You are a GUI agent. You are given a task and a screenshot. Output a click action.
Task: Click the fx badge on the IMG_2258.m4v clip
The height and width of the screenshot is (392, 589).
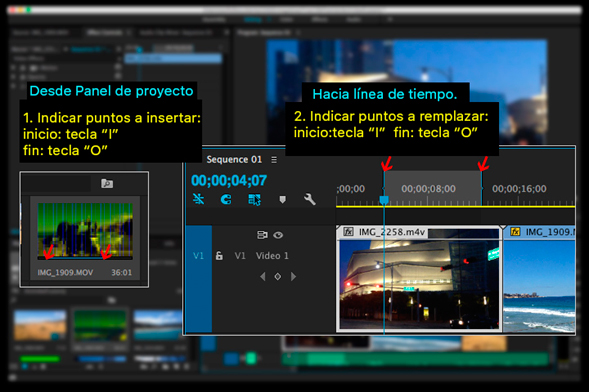click(348, 232)
